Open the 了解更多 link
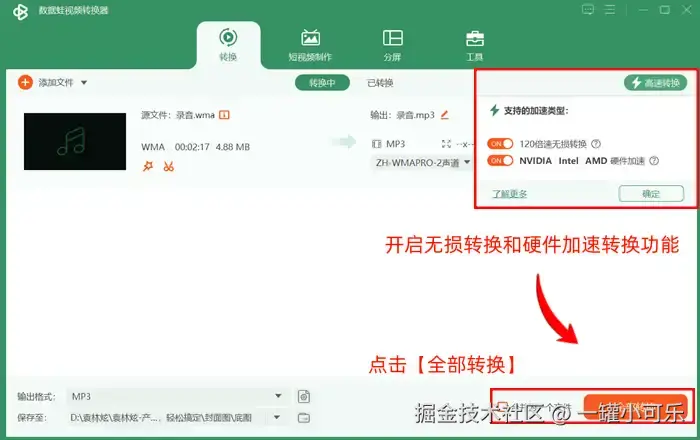700x440 pixels. pyautogui.click(x=509, y=194)
